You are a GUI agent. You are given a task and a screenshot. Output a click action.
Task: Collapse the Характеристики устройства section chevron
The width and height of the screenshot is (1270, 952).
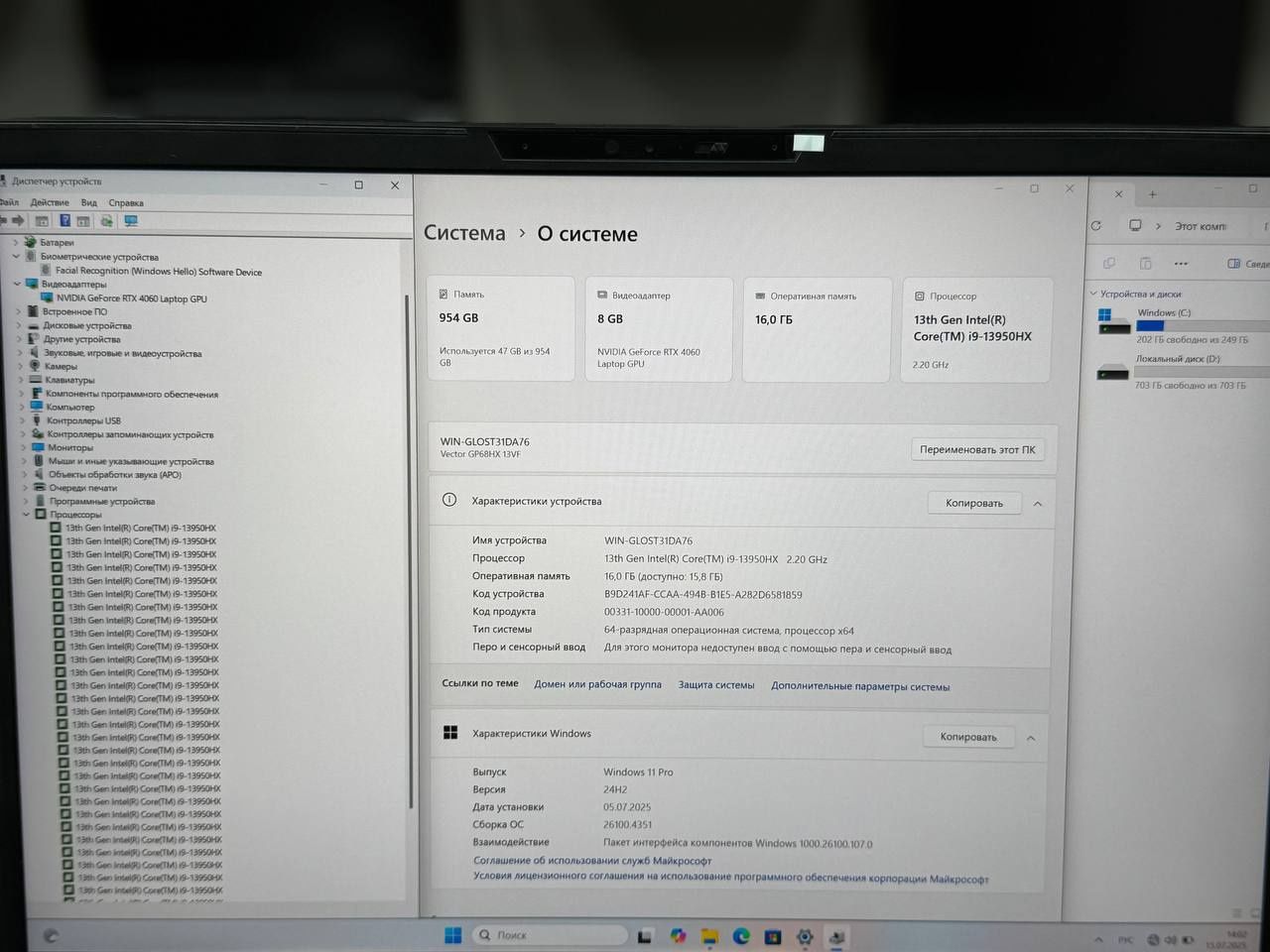click(1038, 504)
